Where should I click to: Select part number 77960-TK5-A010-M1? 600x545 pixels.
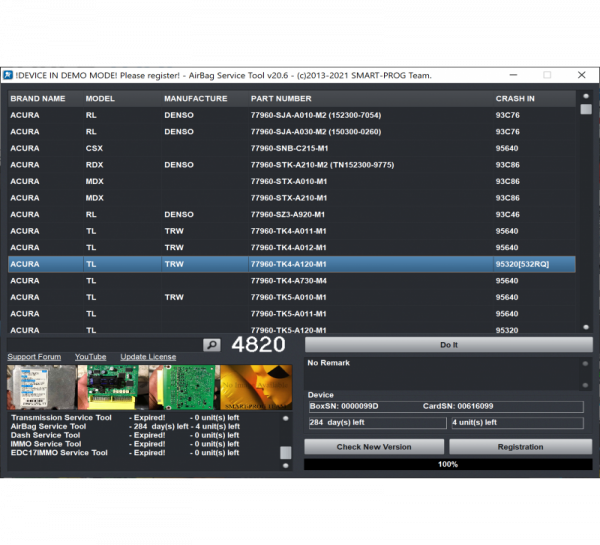(289, 297)
